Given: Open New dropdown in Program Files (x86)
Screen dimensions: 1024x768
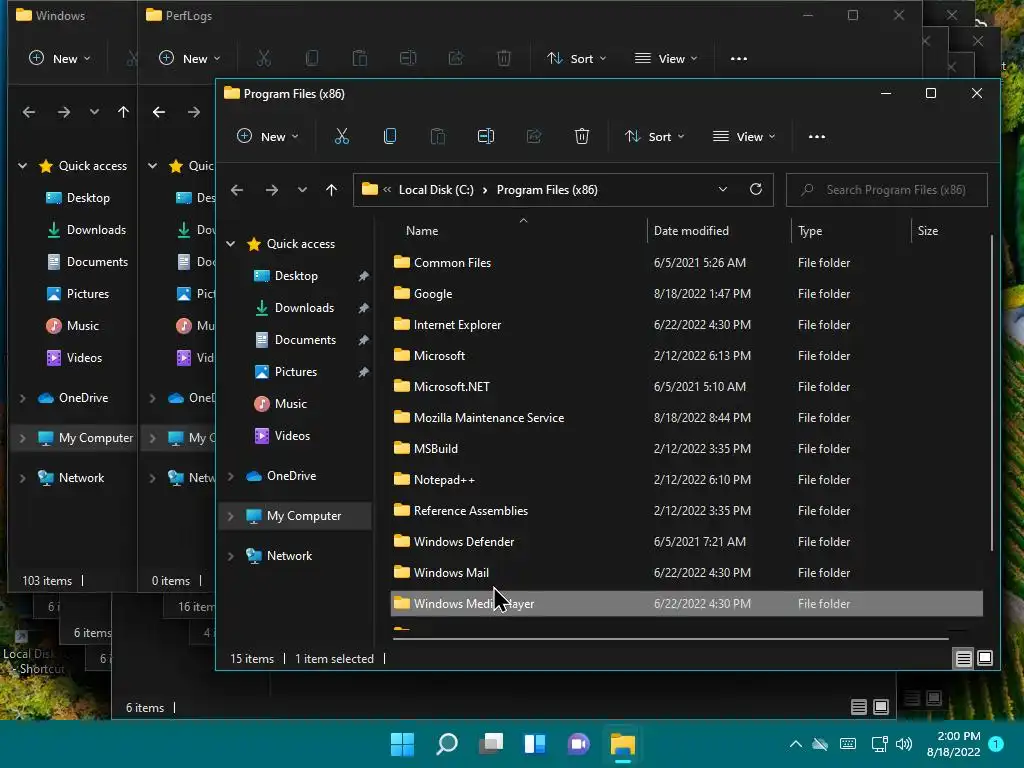Looking at the screenshot, I should tap(268, 136).
